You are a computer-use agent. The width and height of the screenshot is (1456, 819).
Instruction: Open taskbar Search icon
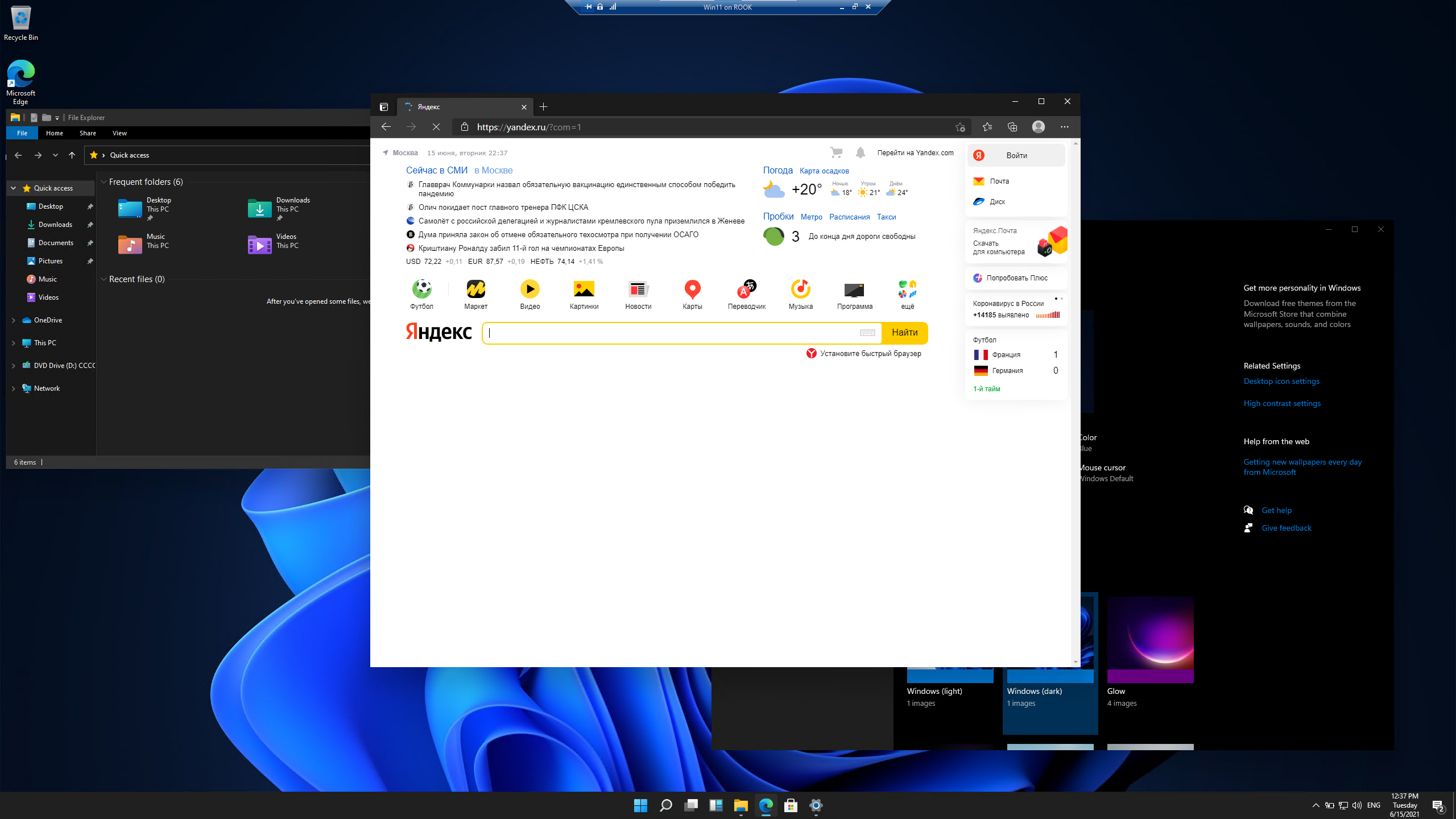point(665,805)
